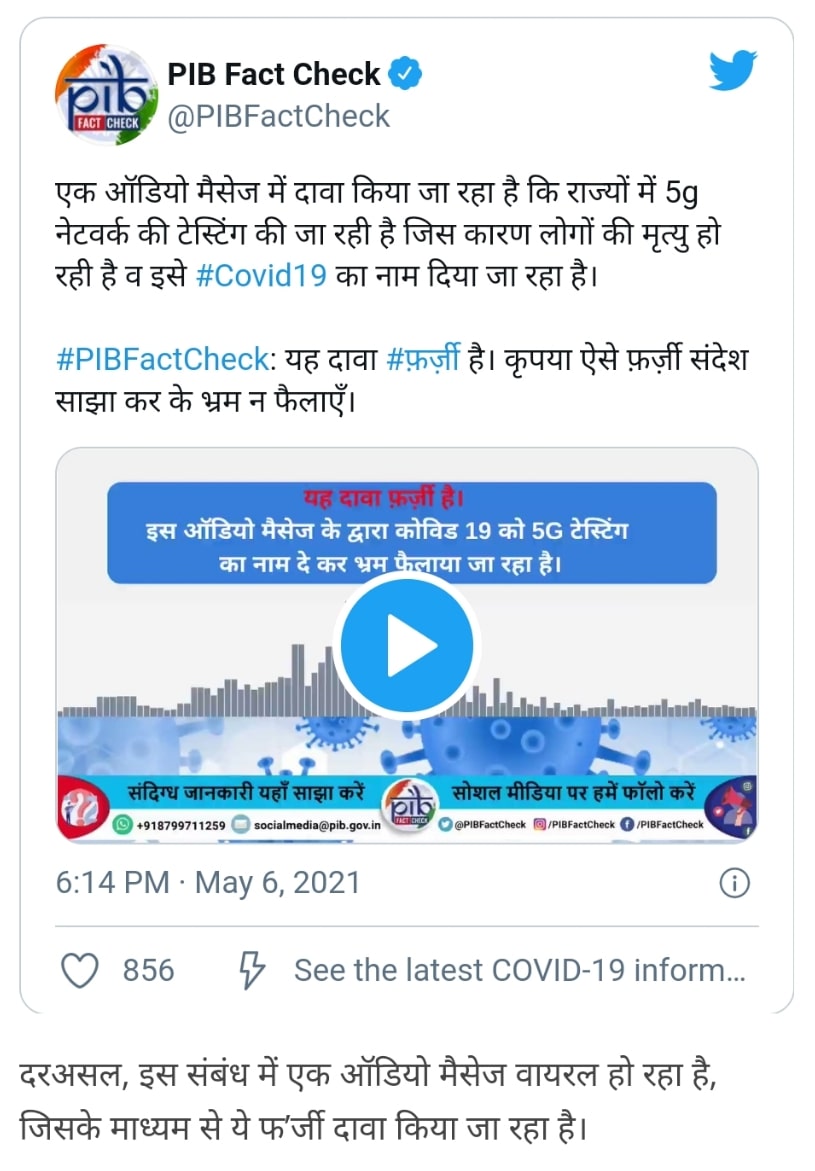Screen dimensions: 815x1171
Task: Open the #फ़र्ज़ी hashtag link
Action: tap(423, 359)
